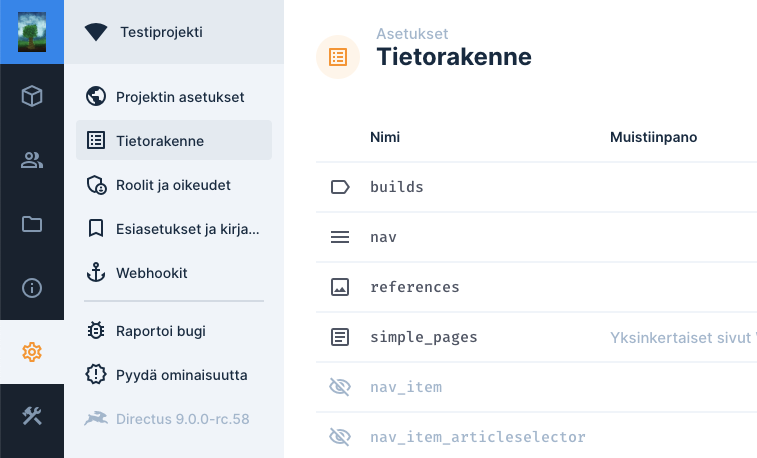This screenshot has height=458, width=757.
Task: Open the Raportoi bugi link
Action: pos(174,331)
